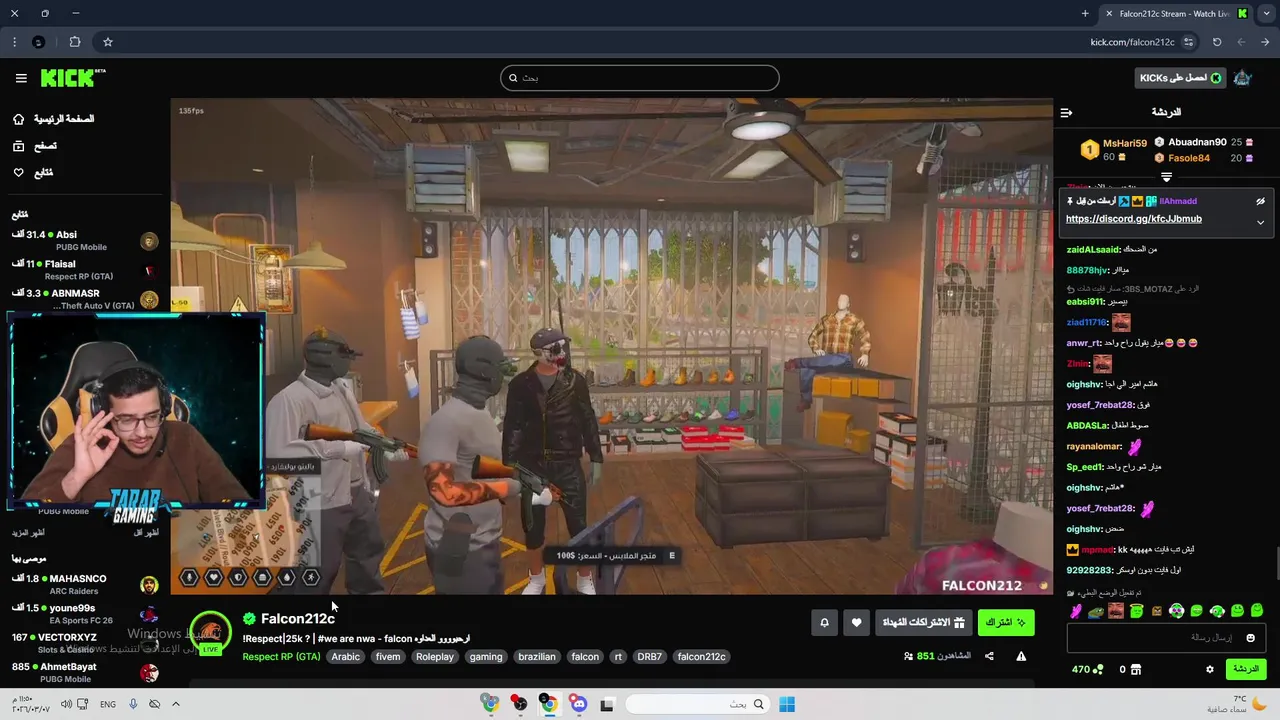The width and height of the screenshot is (1280, 720).
Task: Open the Windows Start button on the taskbar
Action: pos(787,705)
